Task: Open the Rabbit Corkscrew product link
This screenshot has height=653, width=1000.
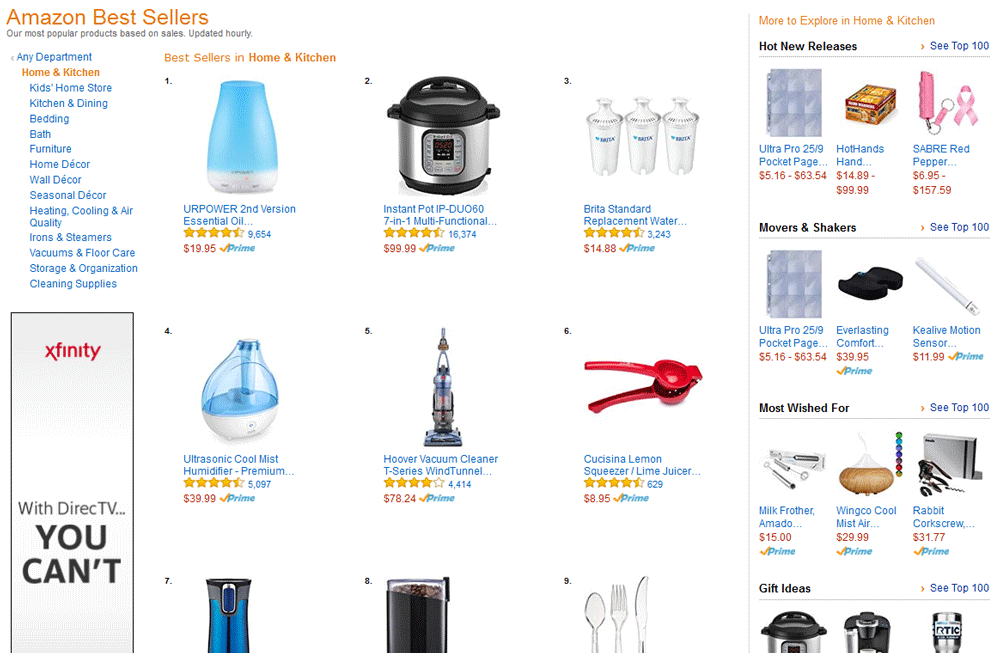Action: 943,517
